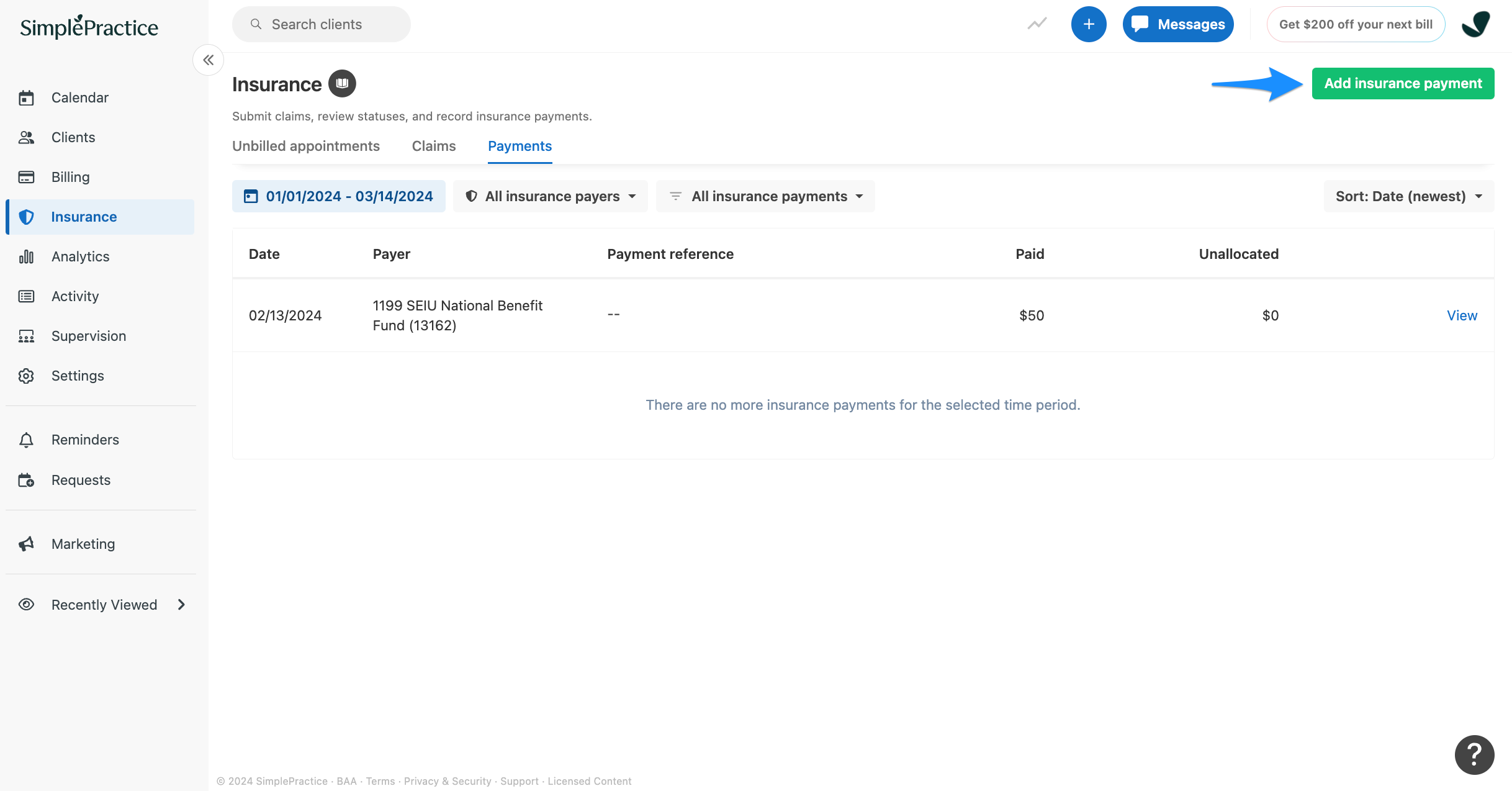The width and height of the screenshot is (1512, 791).
Task: Click the Marketing megaphone icon
Action: [x=26, y=544]
